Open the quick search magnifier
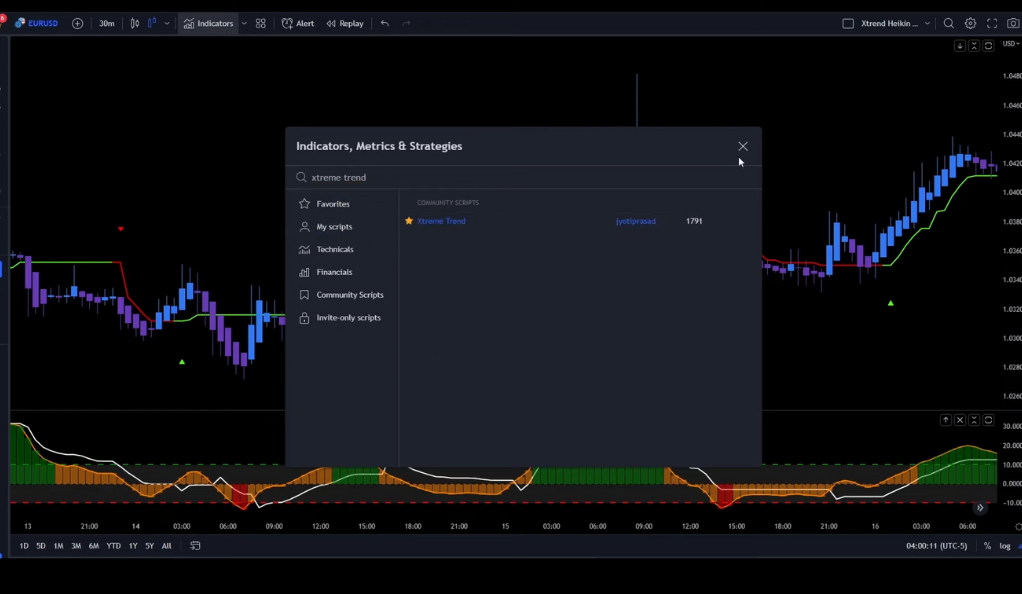Viewport: 1022px width, 594px height. 949,23
